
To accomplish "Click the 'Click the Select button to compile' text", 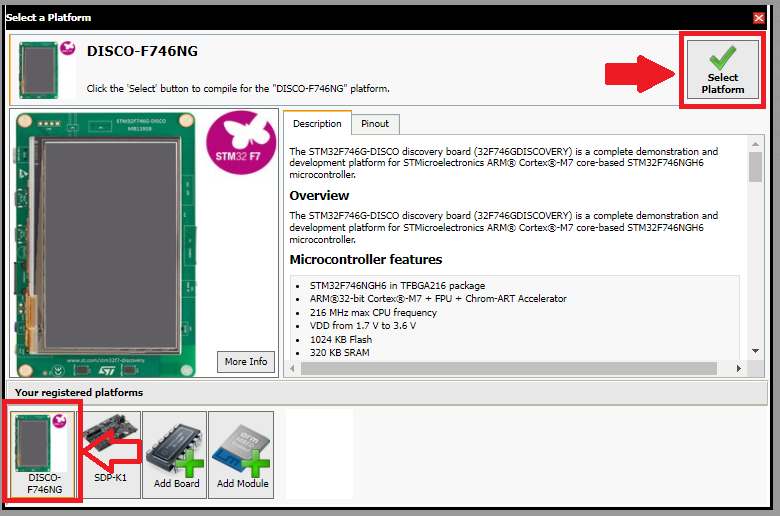I will (x=238, y=89).
